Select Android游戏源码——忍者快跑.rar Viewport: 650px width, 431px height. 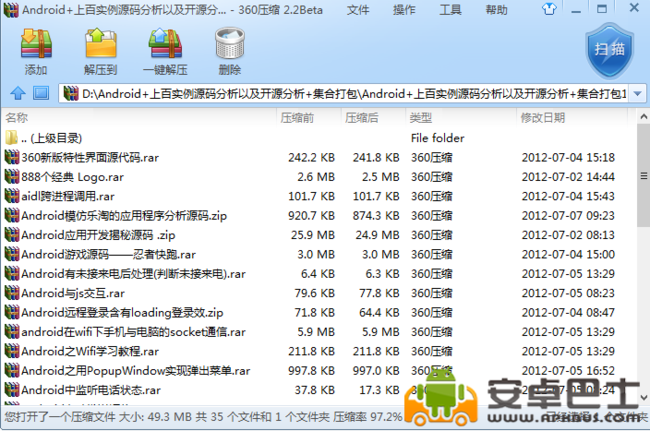[x=108, y=254]
